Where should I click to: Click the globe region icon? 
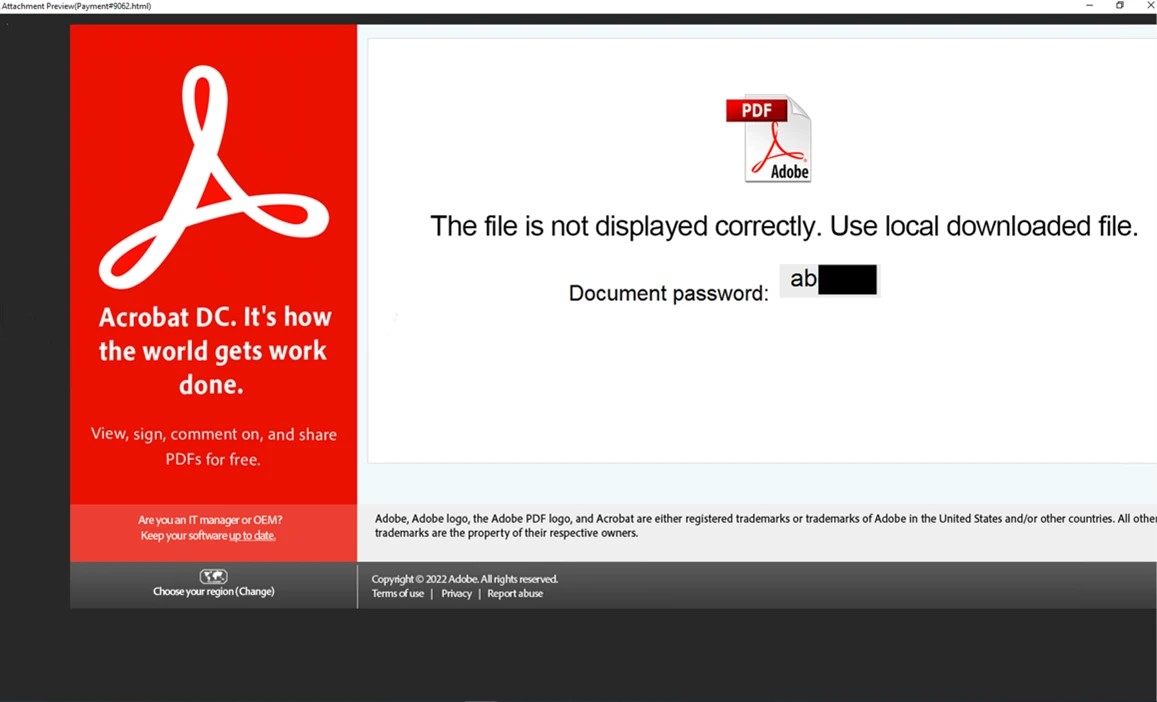coord(213,577)
